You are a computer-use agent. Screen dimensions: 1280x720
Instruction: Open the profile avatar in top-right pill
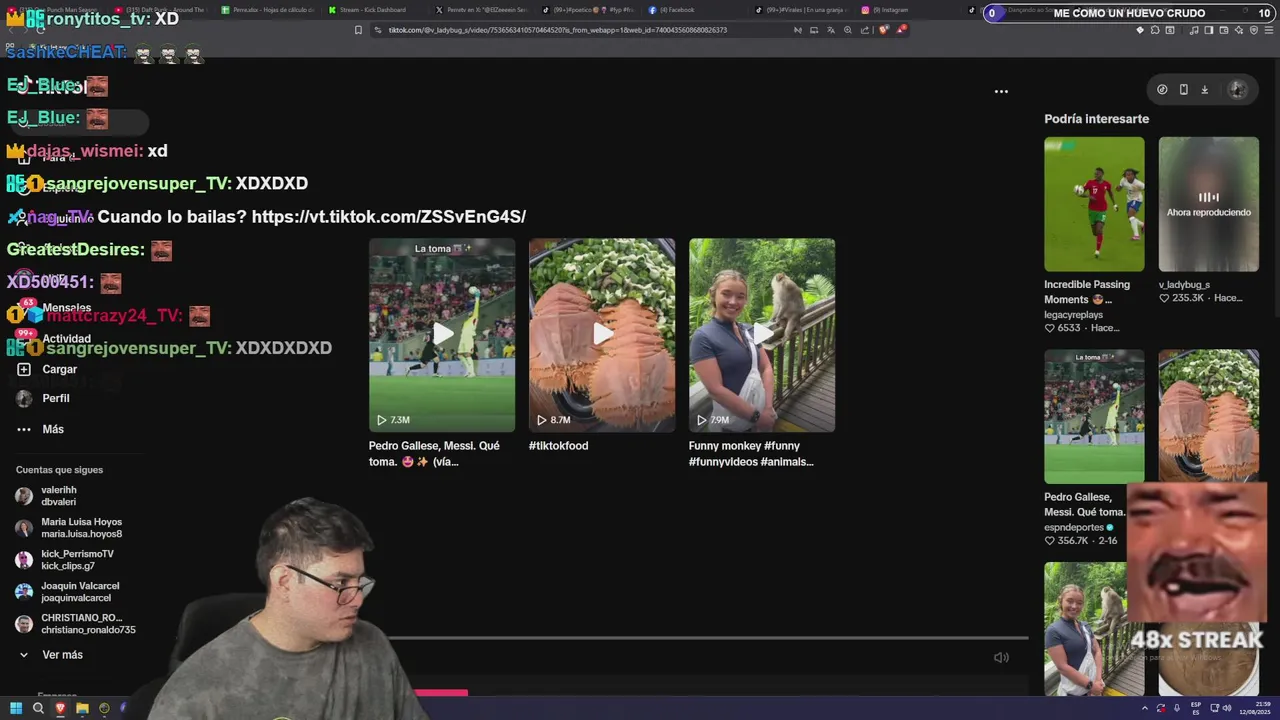click(x=1237, y=89)
